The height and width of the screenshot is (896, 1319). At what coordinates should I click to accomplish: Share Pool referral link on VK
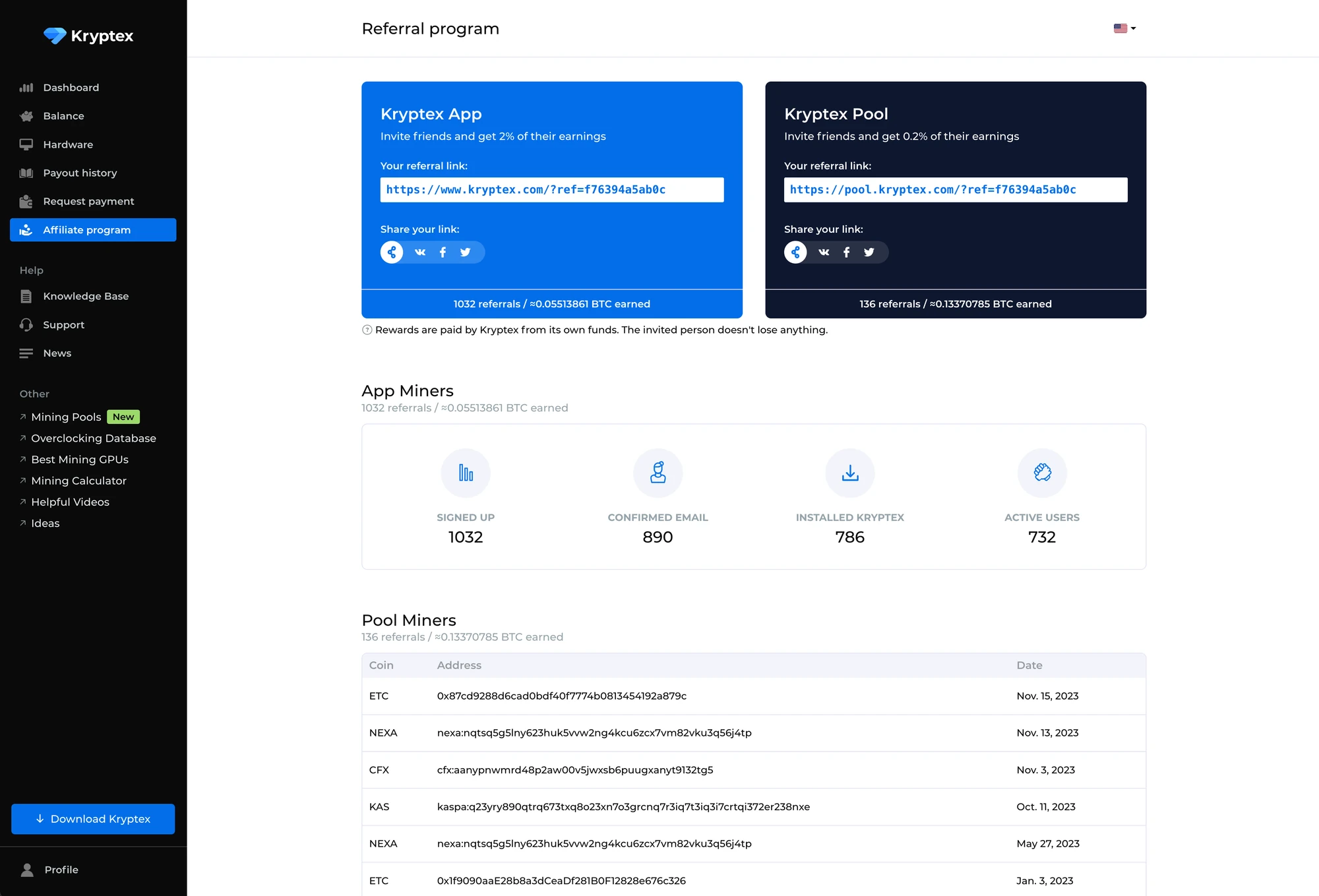point(824,253)
